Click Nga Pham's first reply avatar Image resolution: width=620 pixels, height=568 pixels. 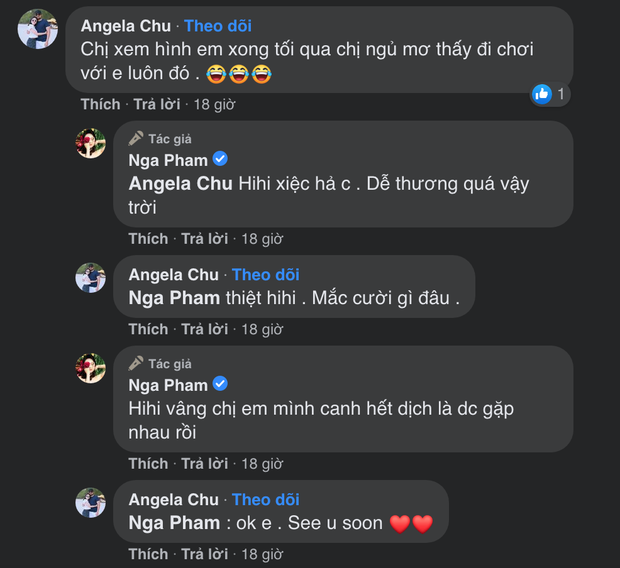[91, 143]
